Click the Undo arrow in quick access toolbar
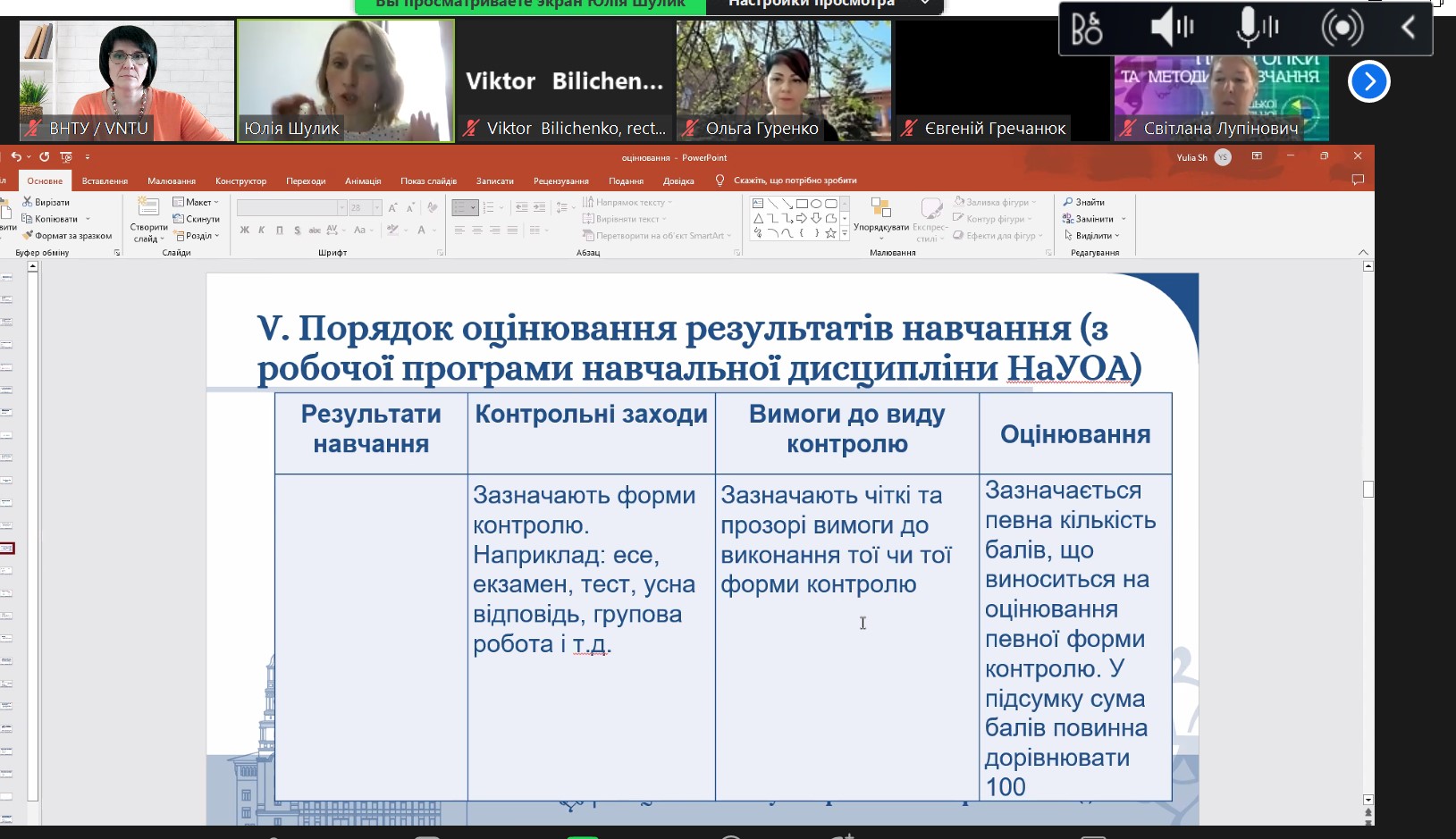1456x839 pixels. click(x=15, y=157)
